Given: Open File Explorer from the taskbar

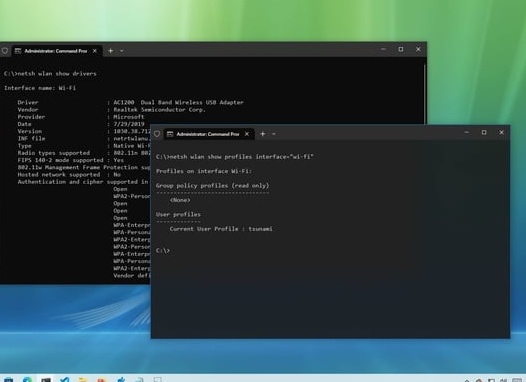Looking at the screenshot, I should pyautogui.click(x=83, y=379).
